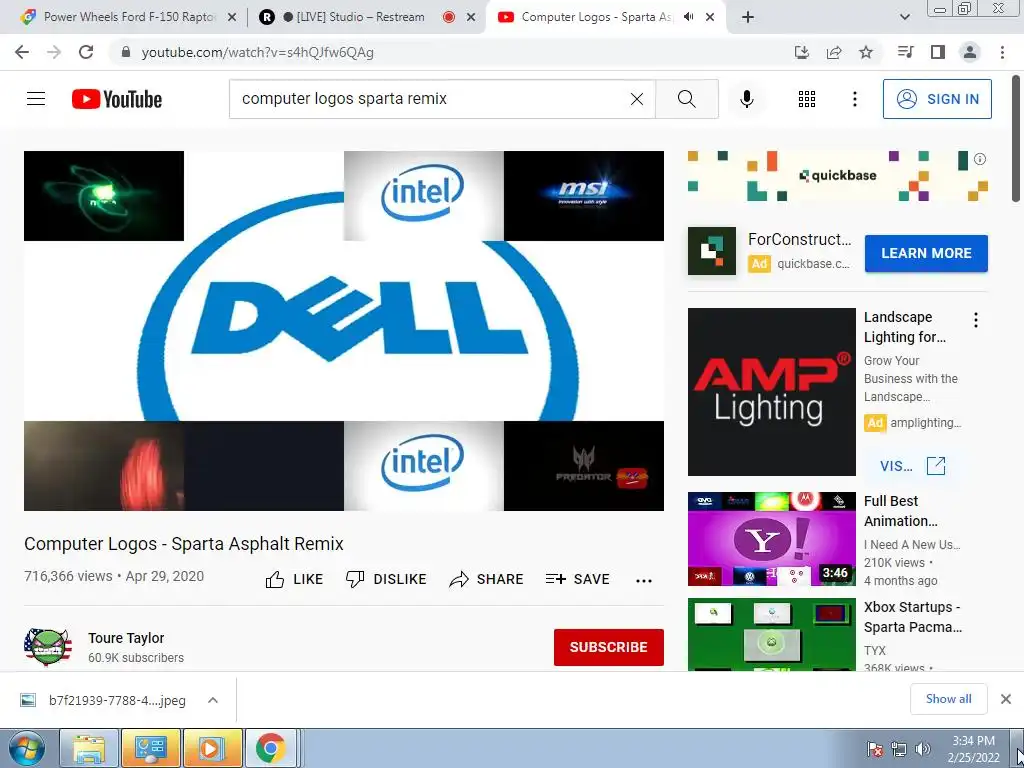This screenshot has width=1024, height=768.
Task: Click the Full Best Animation... video title
Action: tap(901, 511)
